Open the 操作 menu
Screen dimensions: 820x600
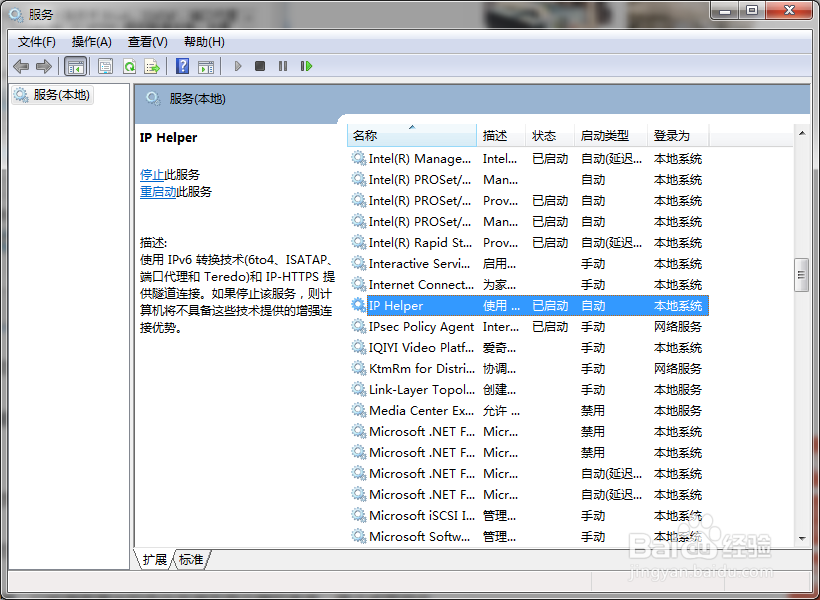coord(91,41)
